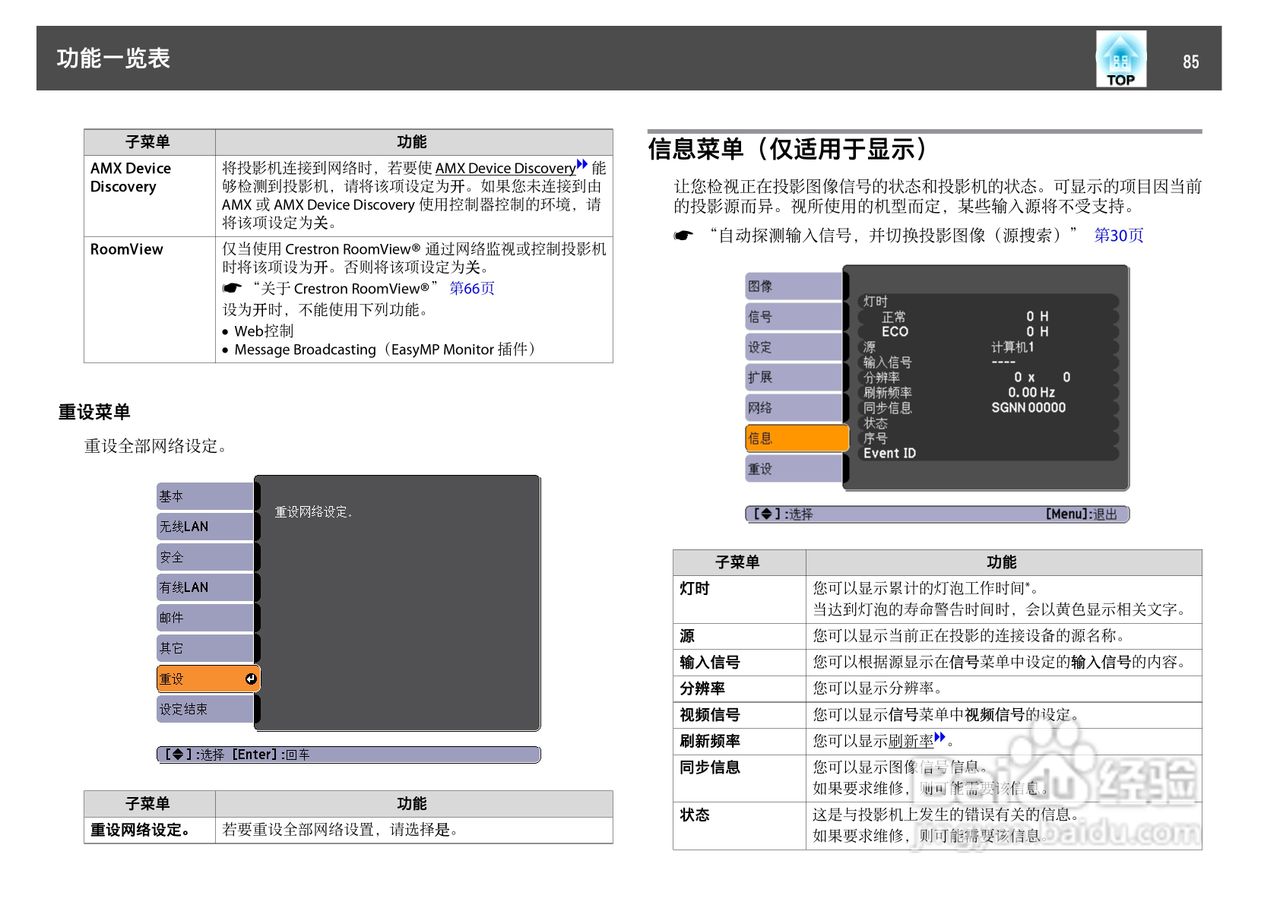Click the page number 85
This screenshot has width=1280, height=905.
[x=1190, y=62]
